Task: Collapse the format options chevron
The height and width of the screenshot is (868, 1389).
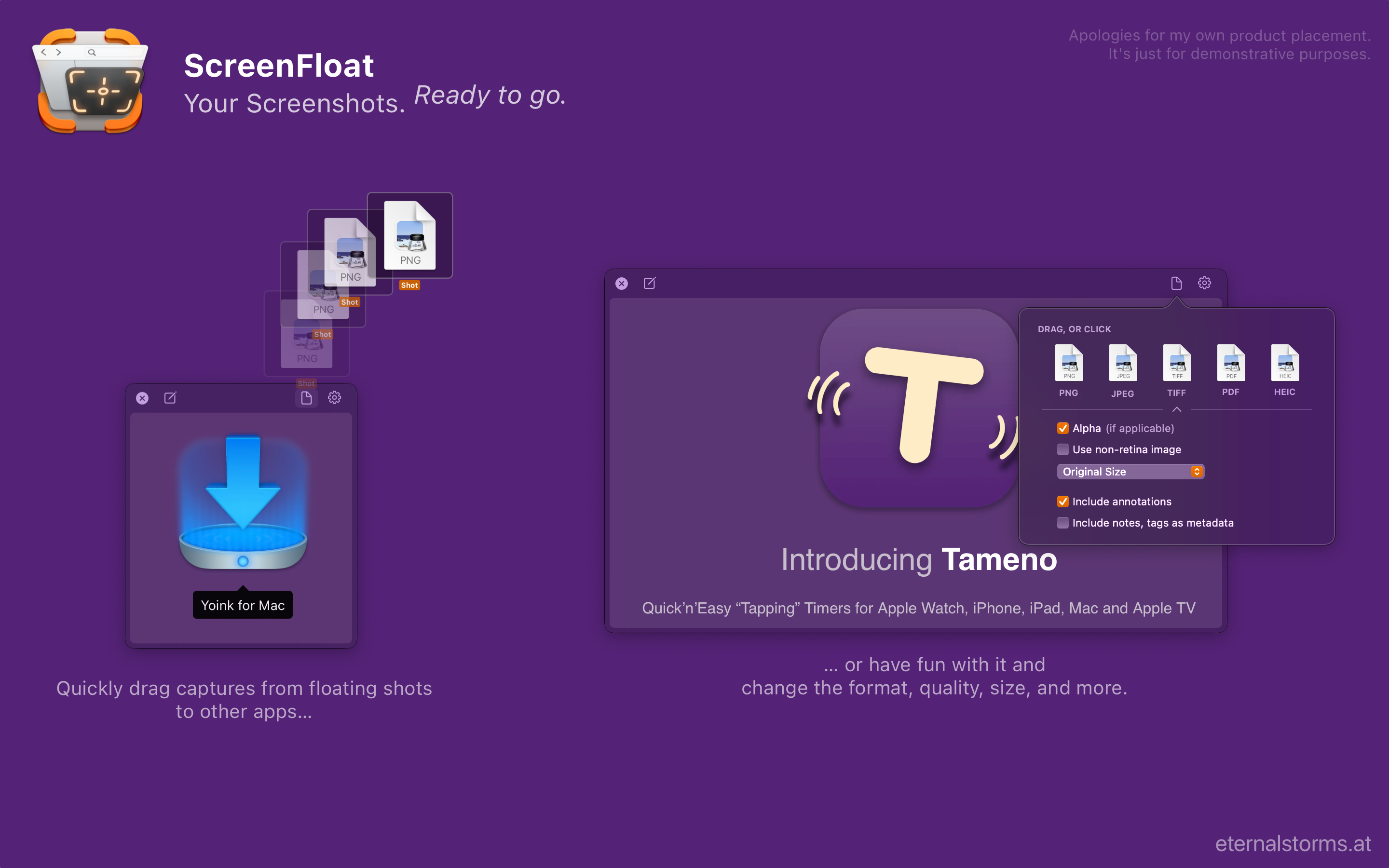Action: 1177,409
